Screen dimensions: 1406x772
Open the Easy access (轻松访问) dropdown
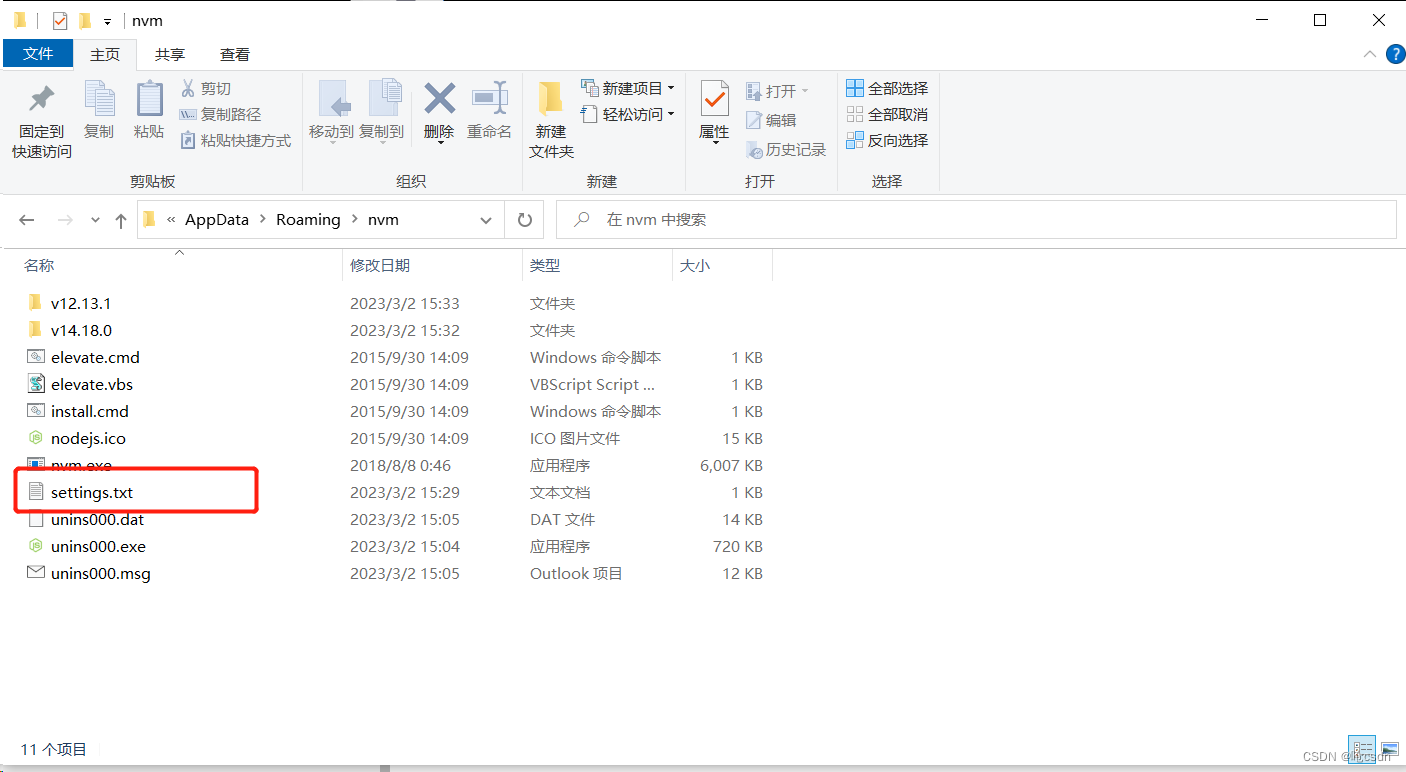(x=628, y=115)
